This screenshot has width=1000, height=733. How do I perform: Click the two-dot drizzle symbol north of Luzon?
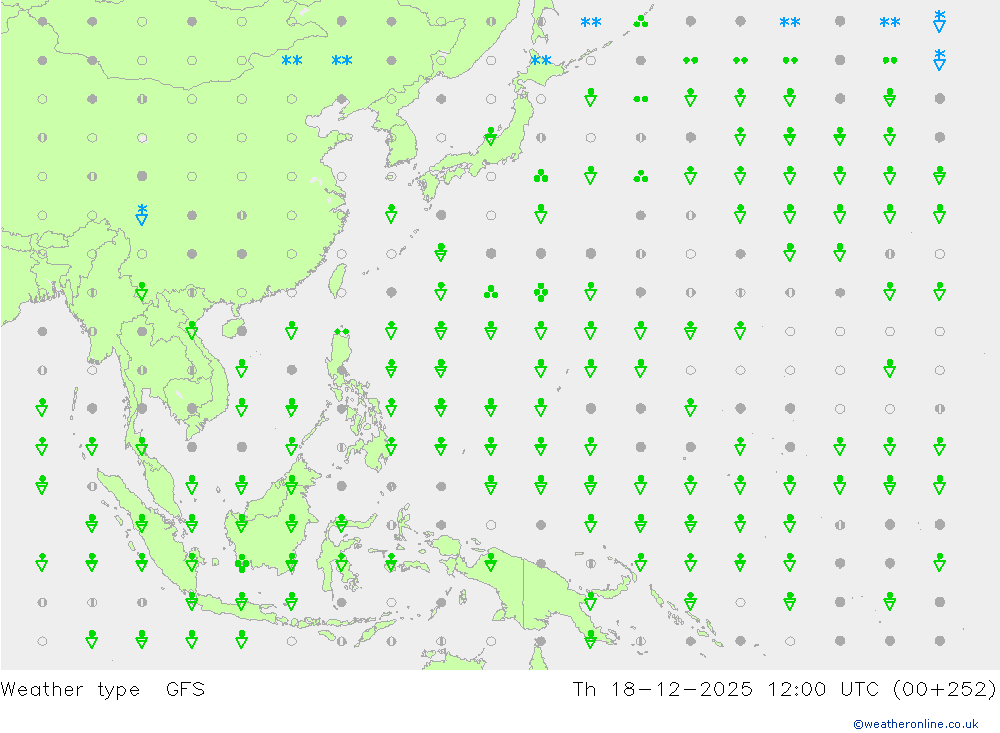coord(342,331)
